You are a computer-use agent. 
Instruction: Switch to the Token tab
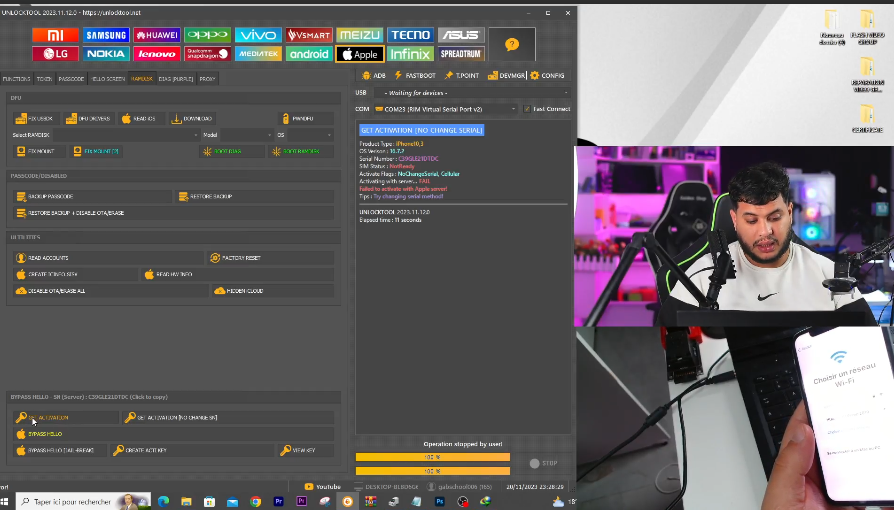point(44,79)
